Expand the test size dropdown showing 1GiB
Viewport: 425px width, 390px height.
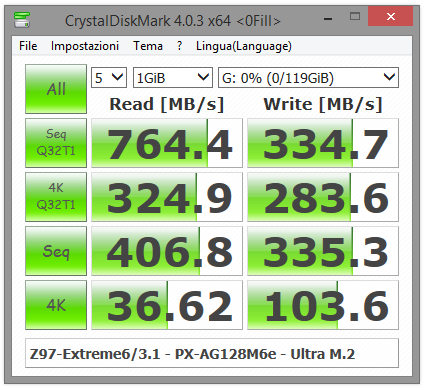[x=173, y=78]
